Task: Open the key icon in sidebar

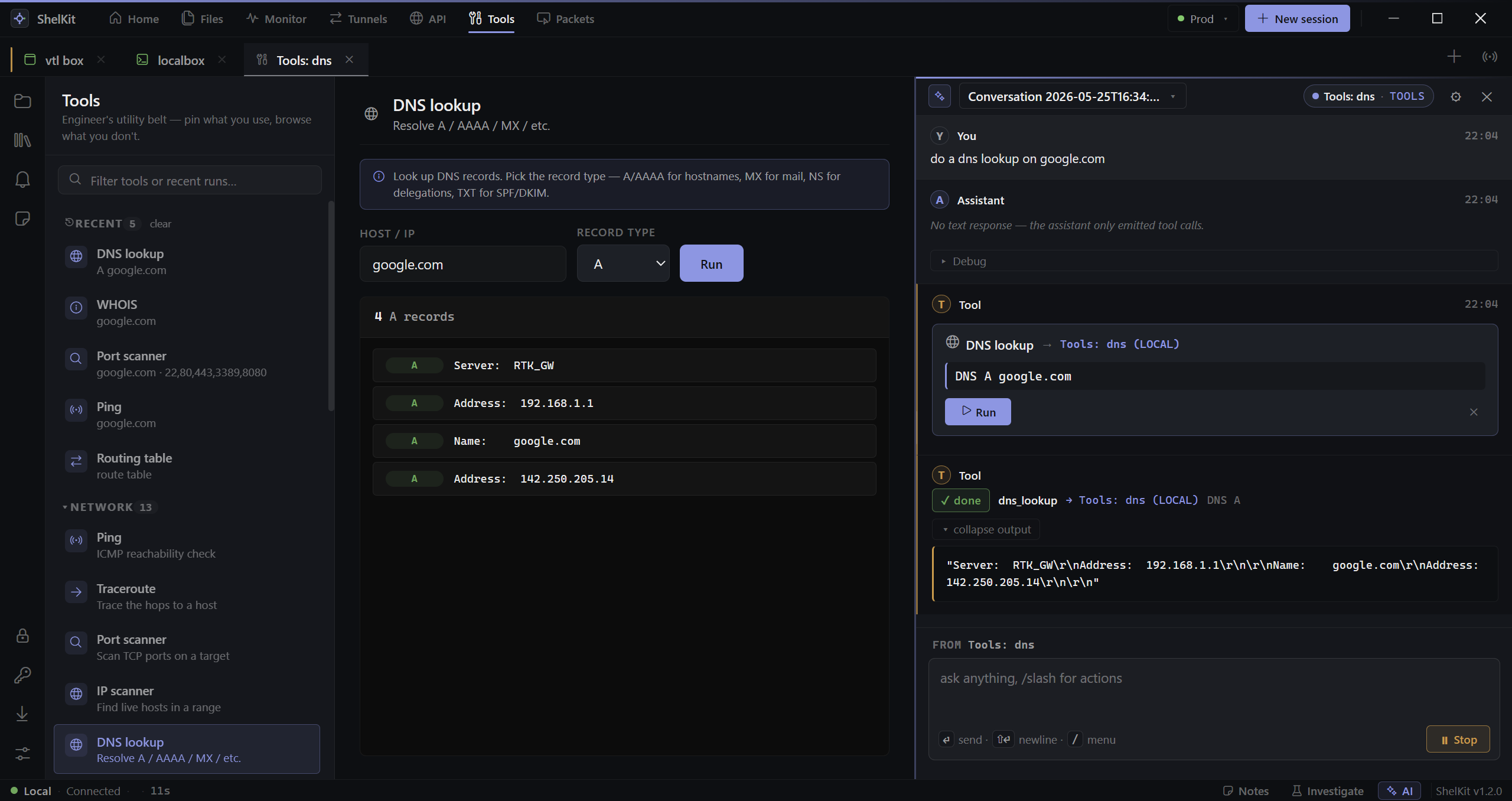Action: (x=22, y=675)
